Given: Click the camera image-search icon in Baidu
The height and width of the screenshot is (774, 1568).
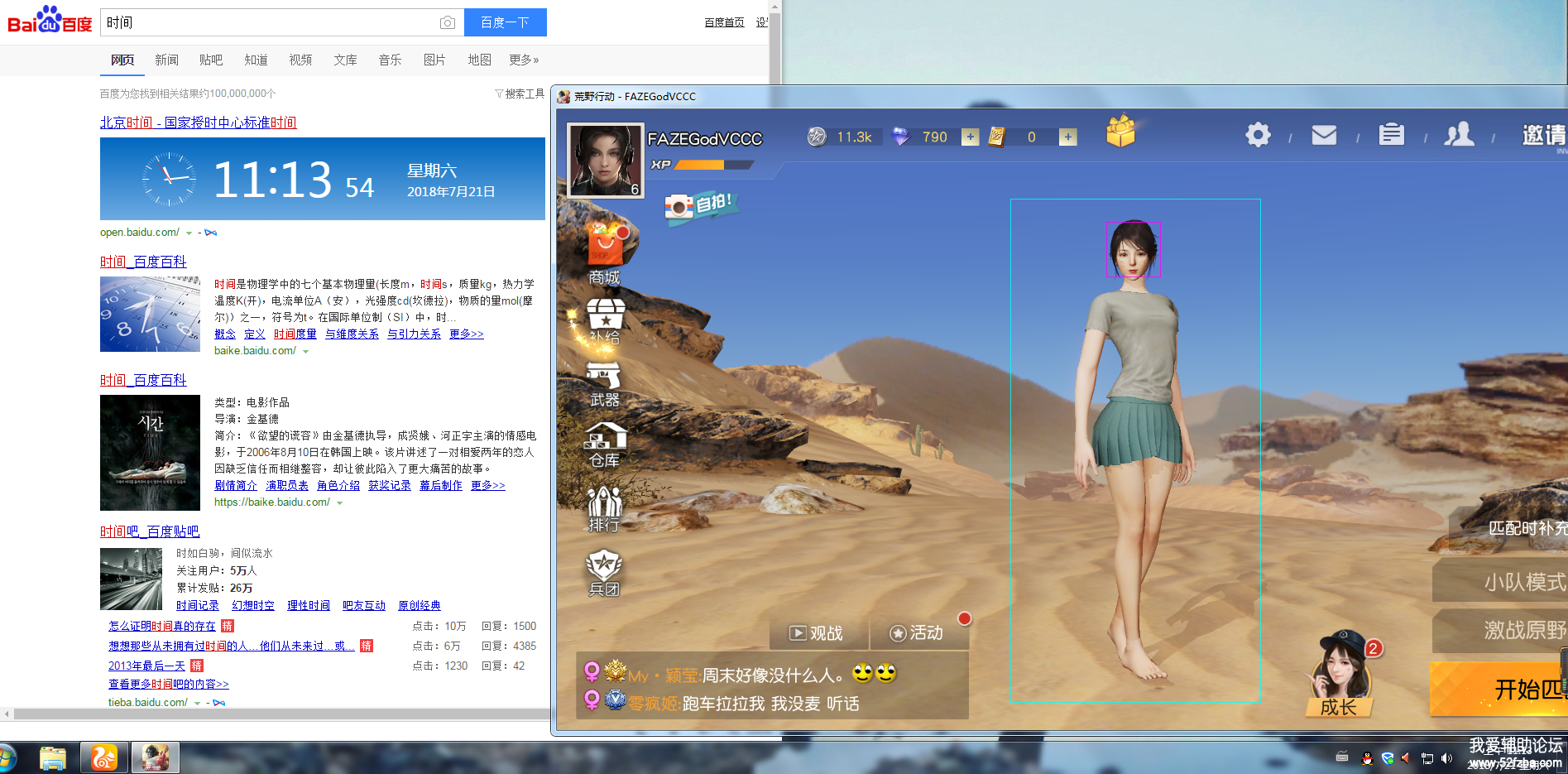Looking at the screenshot, I should 447,22.
